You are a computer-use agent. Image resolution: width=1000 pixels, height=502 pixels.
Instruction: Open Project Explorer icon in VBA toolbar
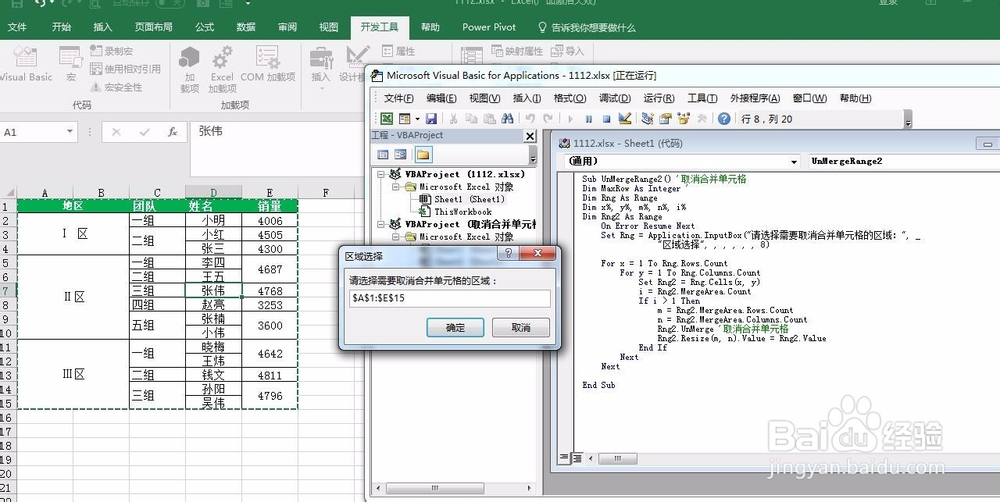[x=647, y=119]
